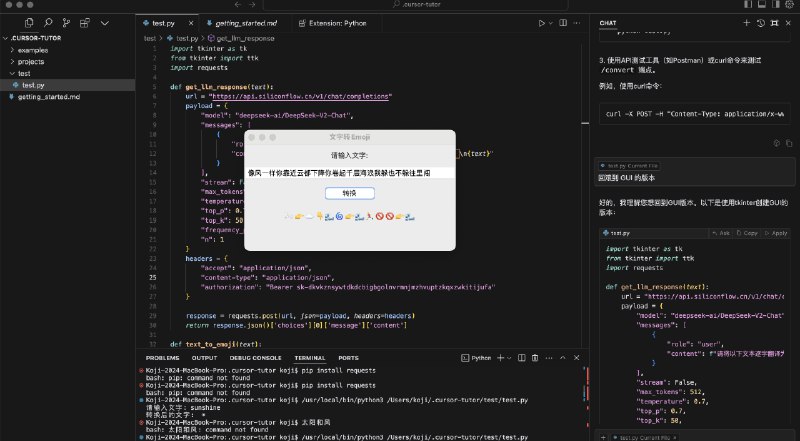
Task: Open the siliconflow API URL link in code
Action: tap(300, 96)
